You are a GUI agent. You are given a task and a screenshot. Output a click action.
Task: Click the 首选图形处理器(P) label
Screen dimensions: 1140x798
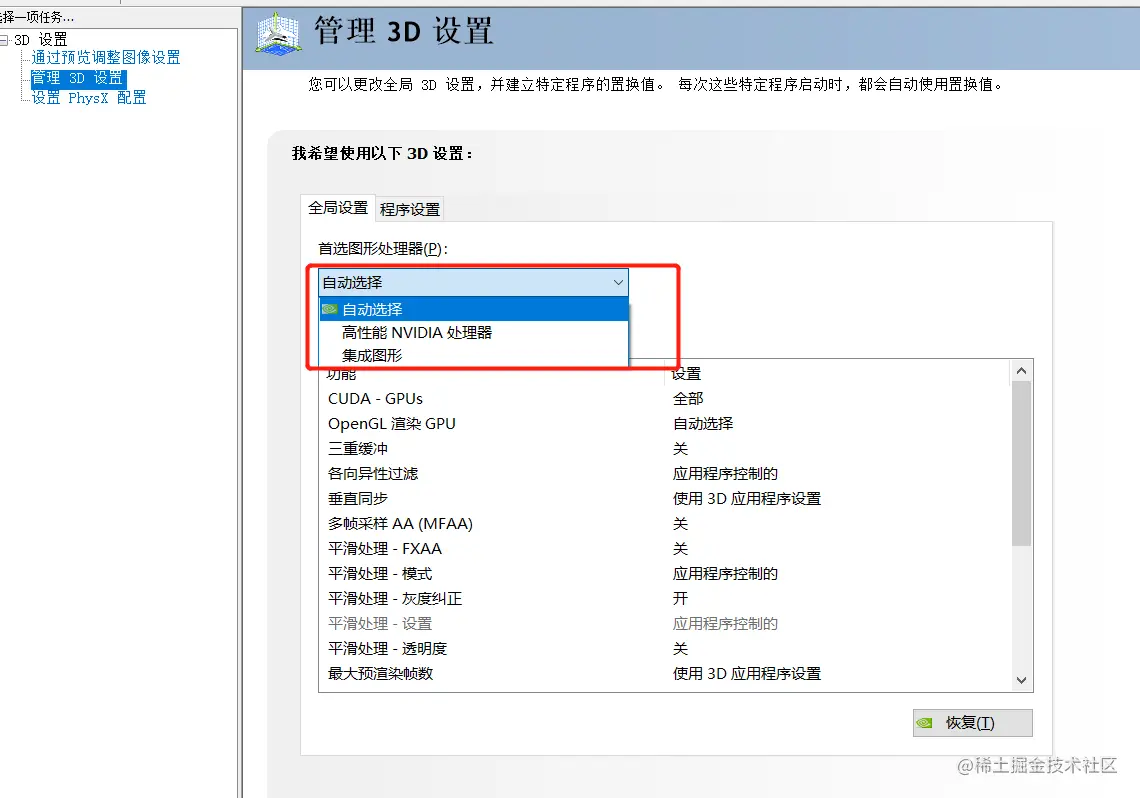(x=382, y=249)
